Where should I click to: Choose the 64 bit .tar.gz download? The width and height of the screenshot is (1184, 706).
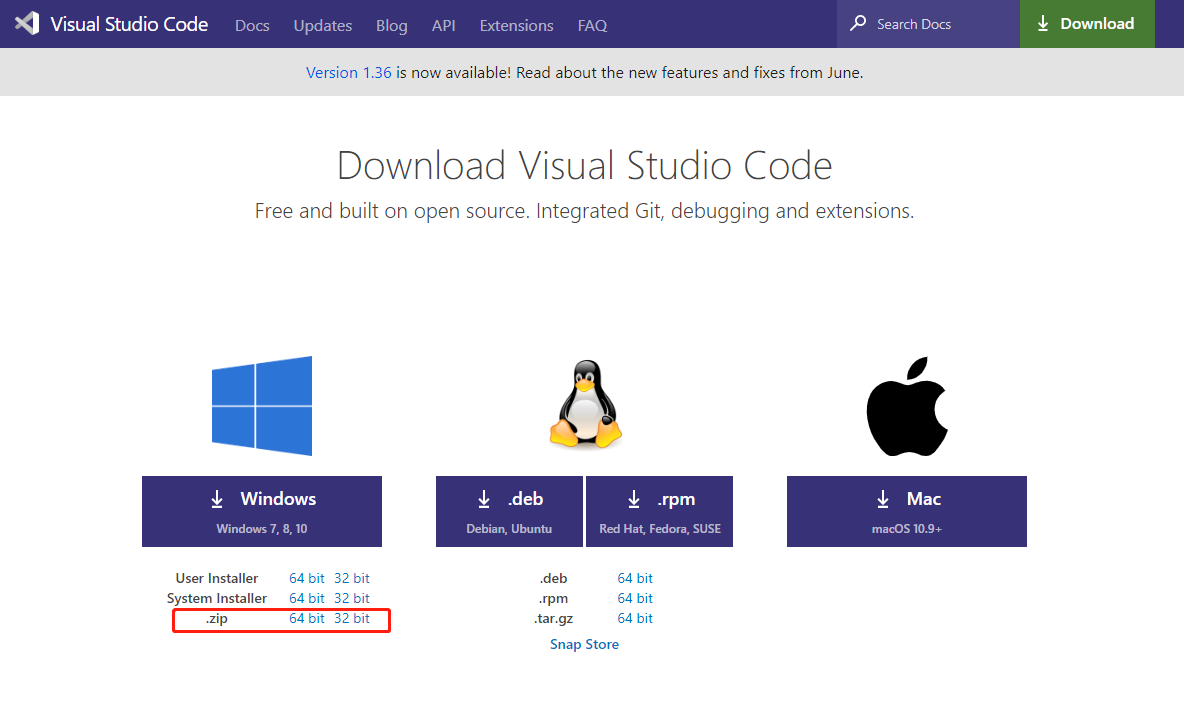(x=635, y=619)
